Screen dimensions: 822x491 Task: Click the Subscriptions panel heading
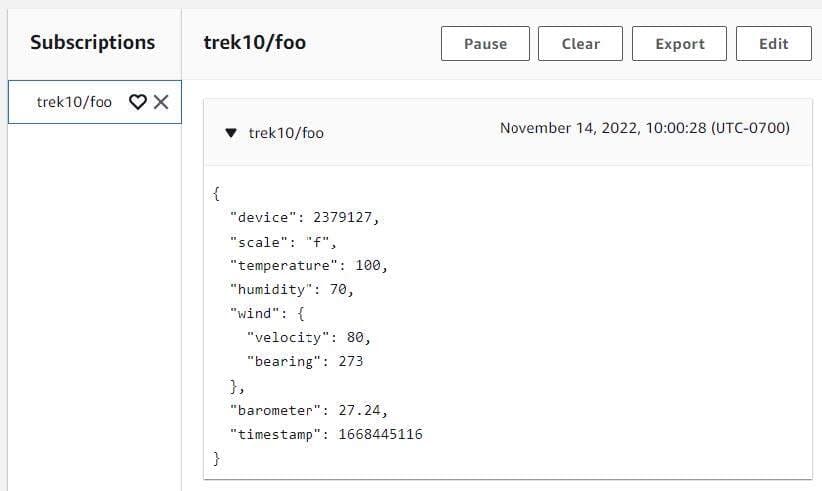(x=92, y=43)
